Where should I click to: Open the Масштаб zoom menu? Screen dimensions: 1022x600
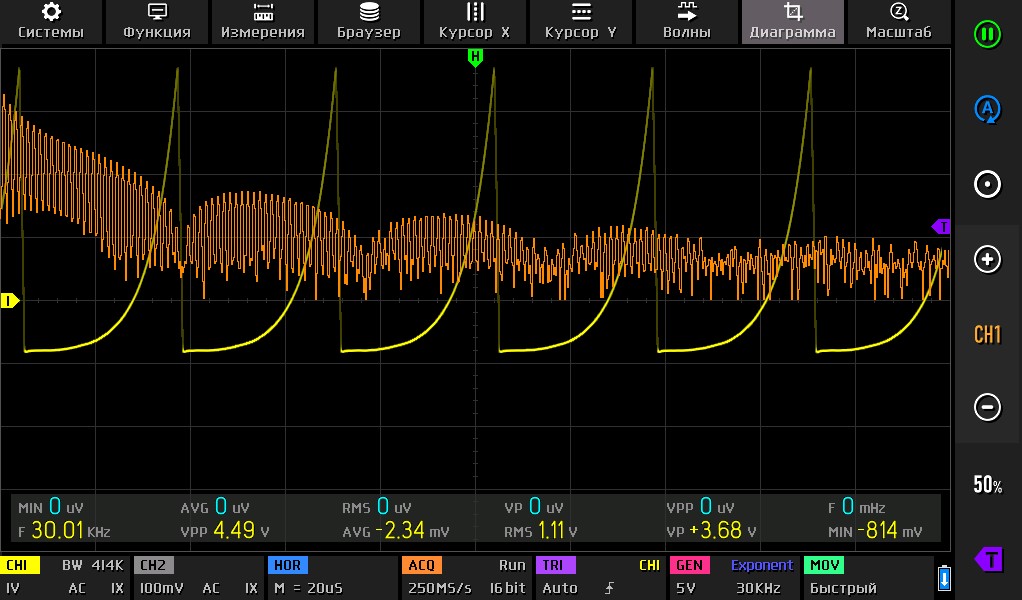[x=898, y=21]
